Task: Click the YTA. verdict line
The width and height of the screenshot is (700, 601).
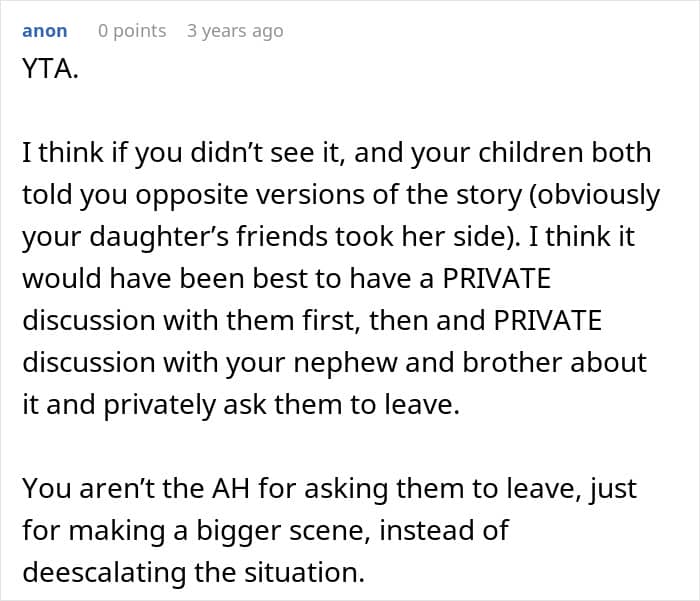Action: pyautogui.click(x=50, y=69)
